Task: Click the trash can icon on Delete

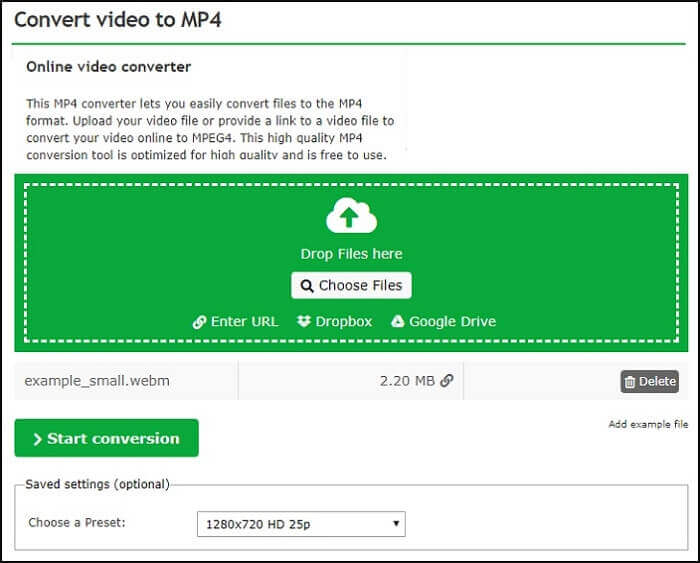Action: coord(630,381)
